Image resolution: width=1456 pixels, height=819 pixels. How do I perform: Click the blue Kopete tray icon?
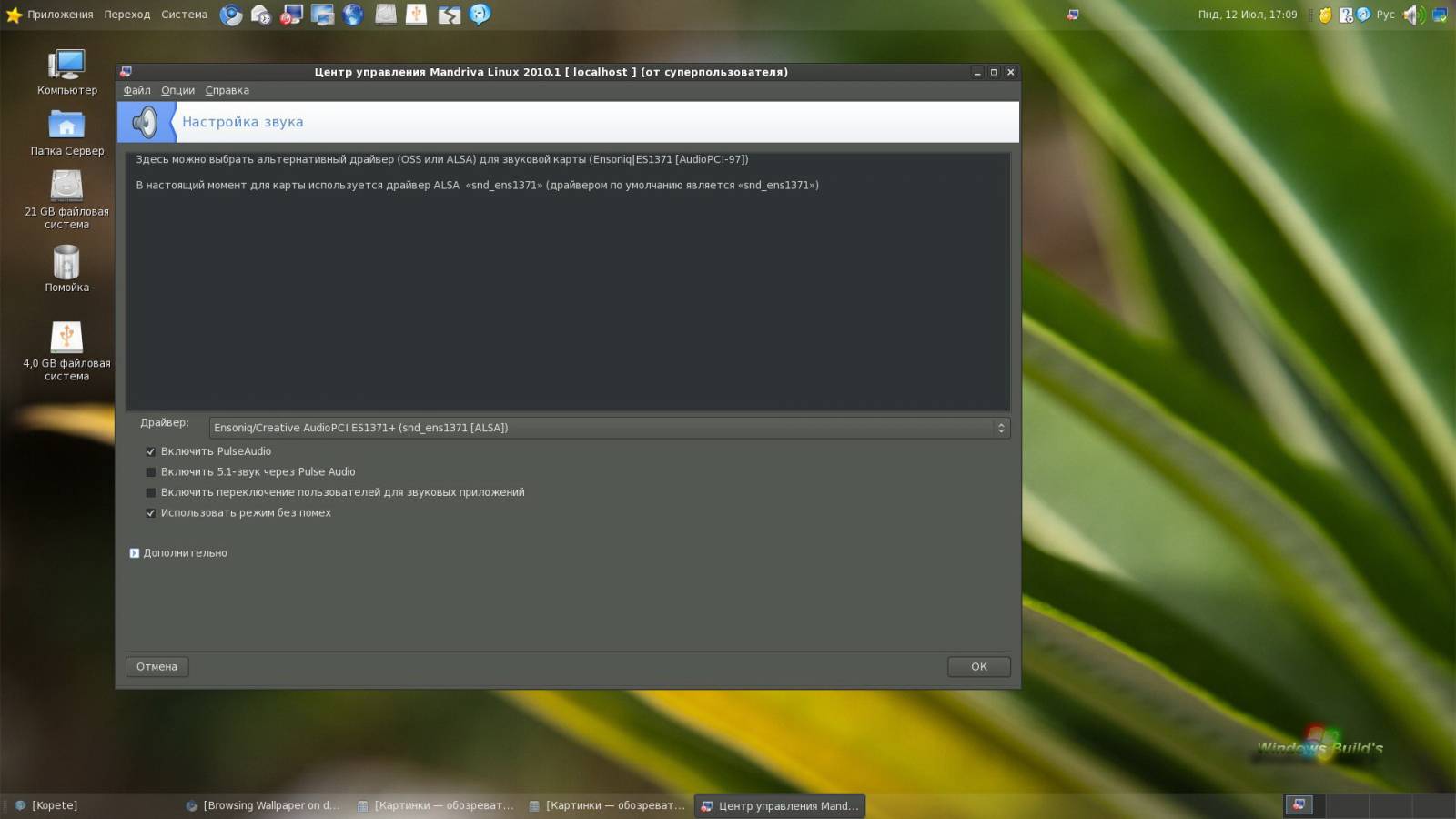click(x=1363, y=15)
